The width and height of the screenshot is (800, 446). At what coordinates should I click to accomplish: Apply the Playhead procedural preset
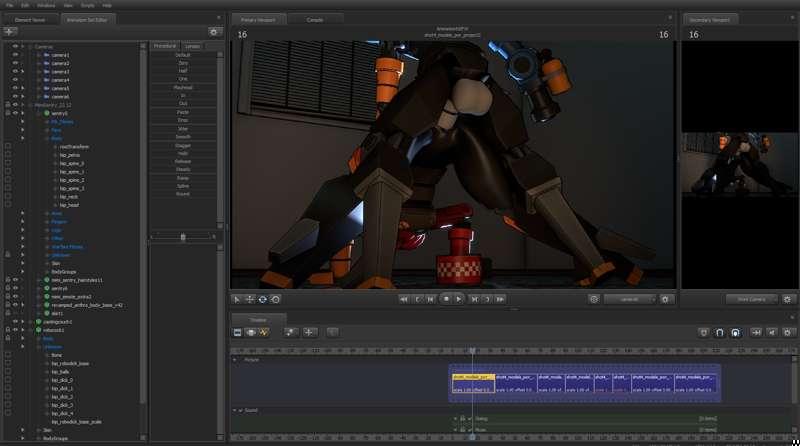[183, 87]
